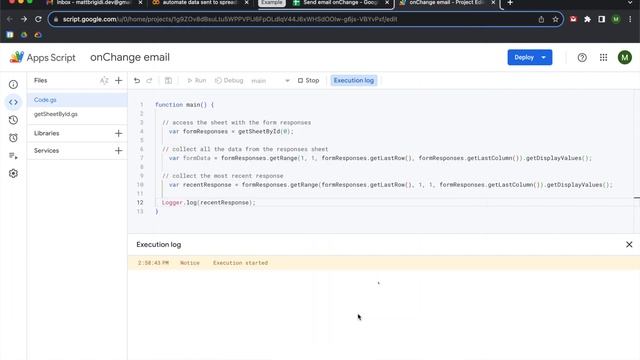Switch to Send email onChange Google Sheets tab
This screenshot has width=640, height=360.
(336, 3)
